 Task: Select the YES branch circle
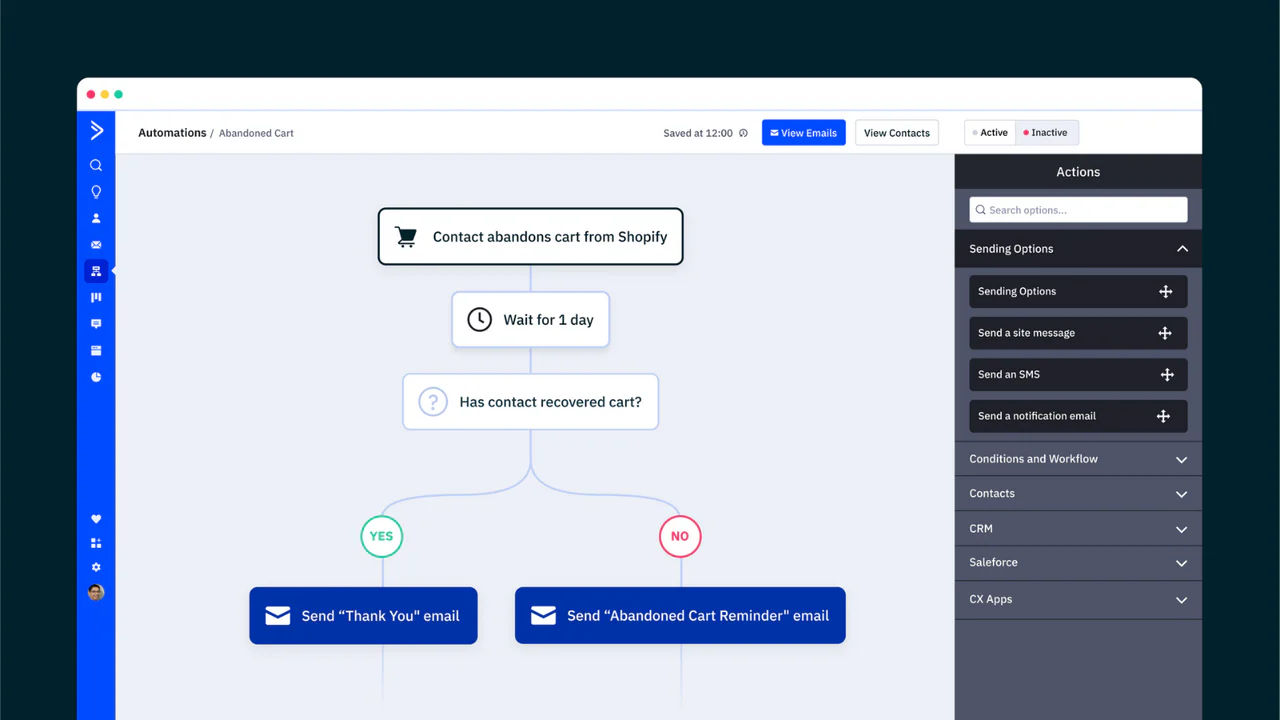coord(381,536)
